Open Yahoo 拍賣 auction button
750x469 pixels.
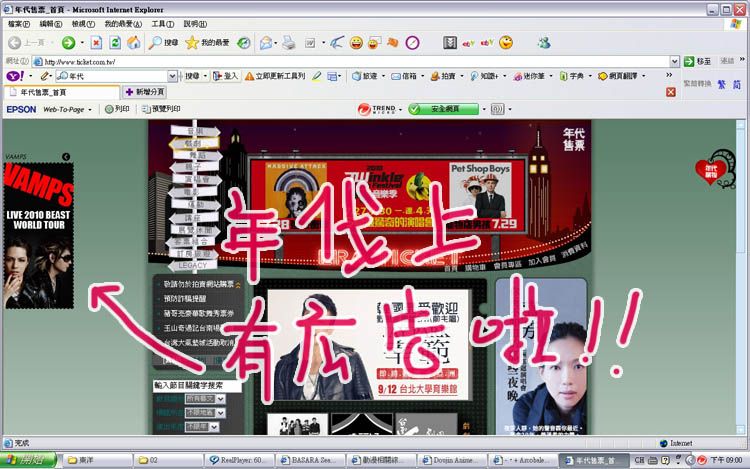tap(443, 76)
